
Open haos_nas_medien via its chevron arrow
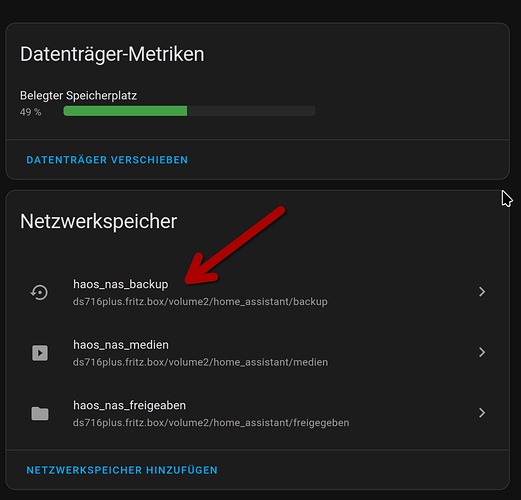pyautogui.click(x=482, y=352)
